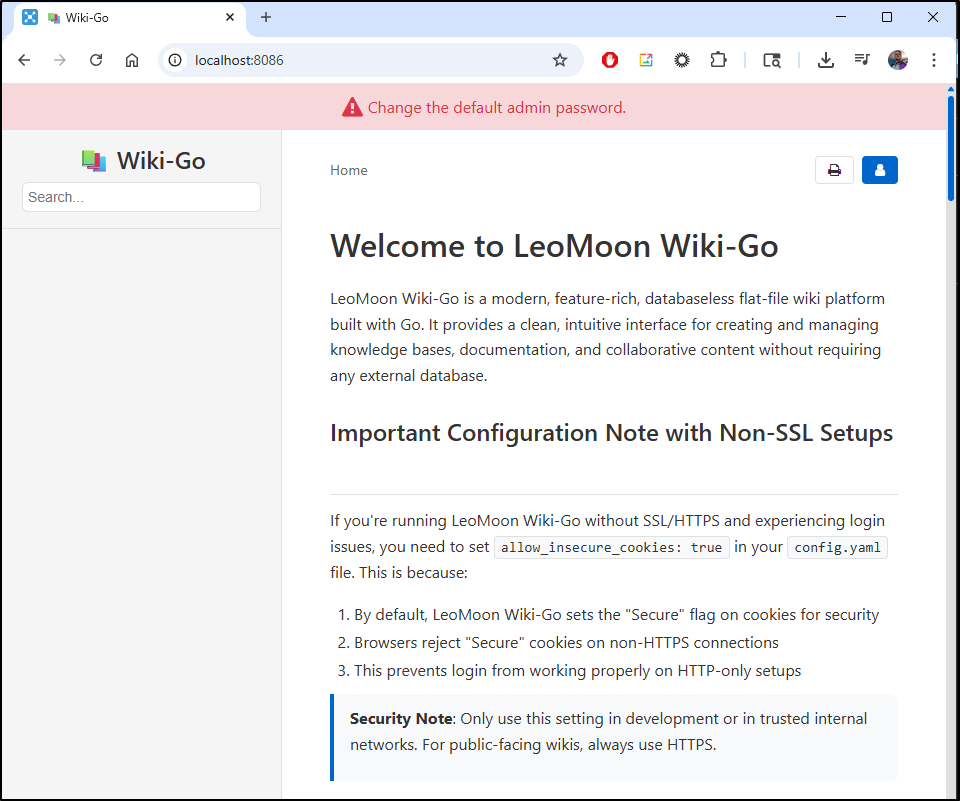
Task: Click the Wiki-Go sidebar title
Action: pos(161,161)
